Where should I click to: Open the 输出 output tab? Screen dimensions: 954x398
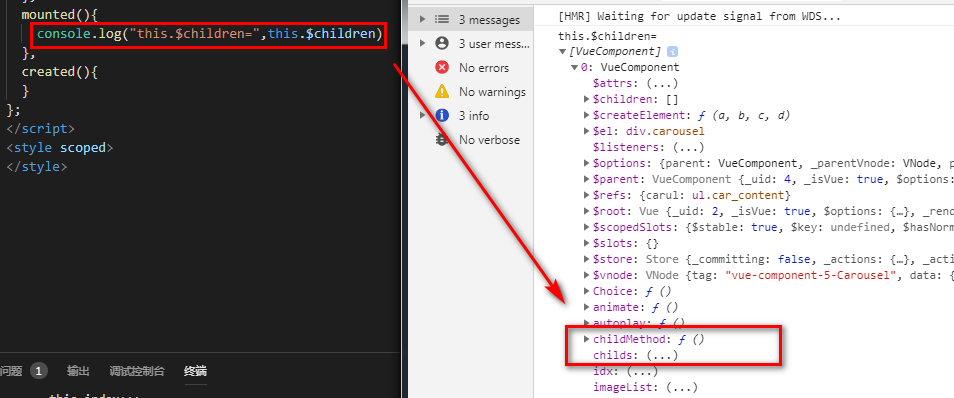click(78, 371)
